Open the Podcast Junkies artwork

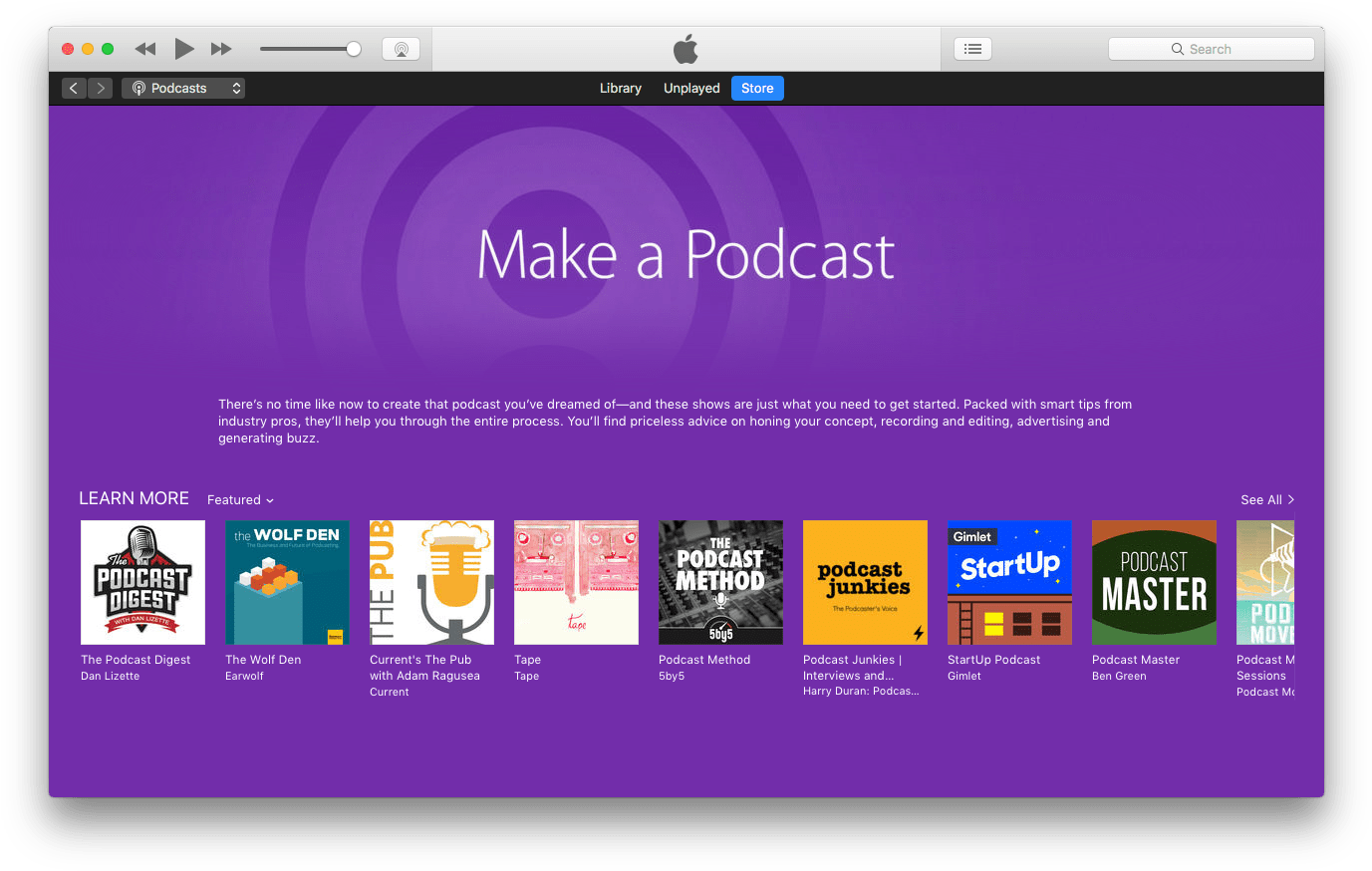(865, 582)
